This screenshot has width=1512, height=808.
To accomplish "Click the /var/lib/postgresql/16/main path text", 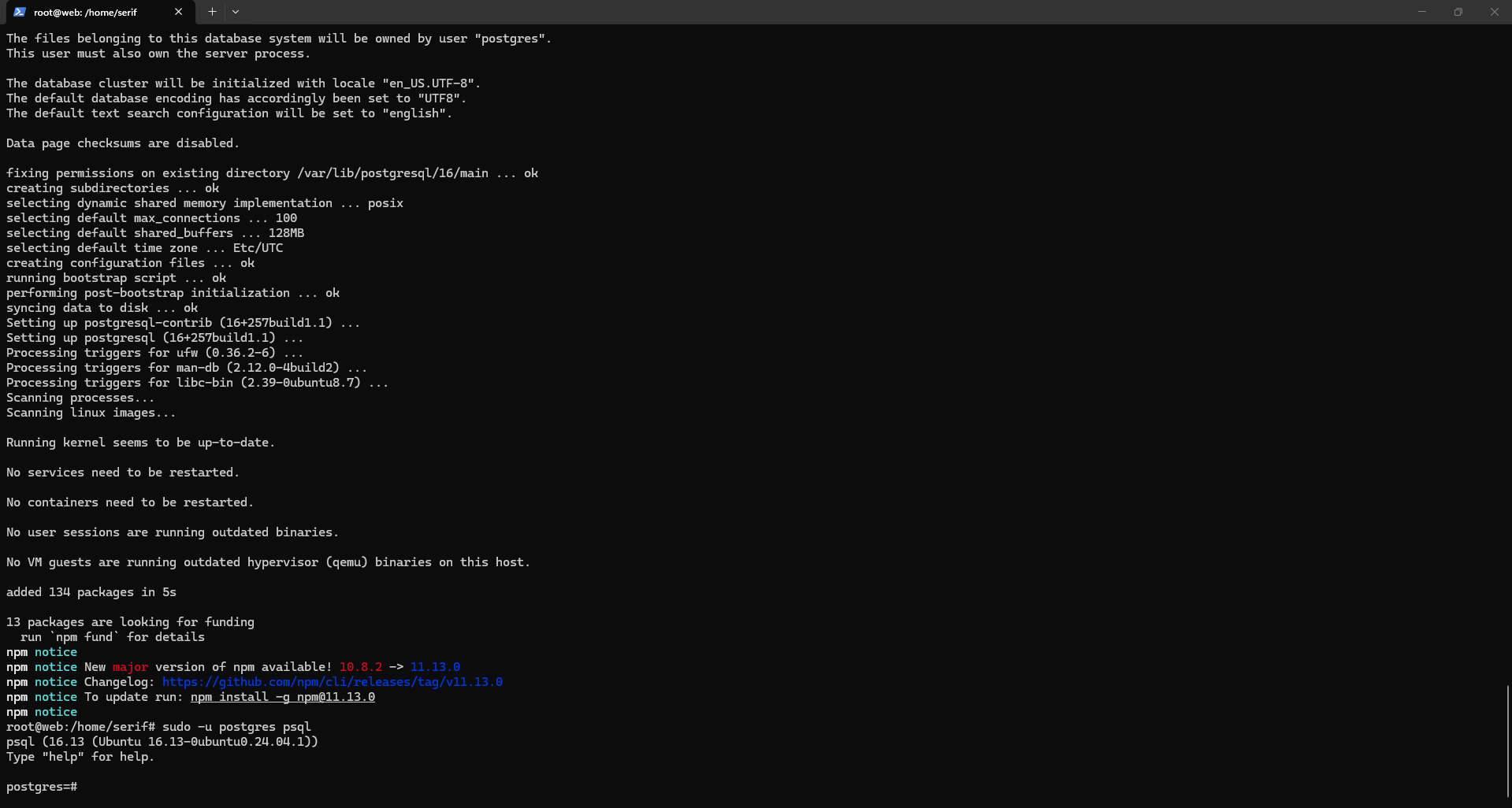I will 392,173.
